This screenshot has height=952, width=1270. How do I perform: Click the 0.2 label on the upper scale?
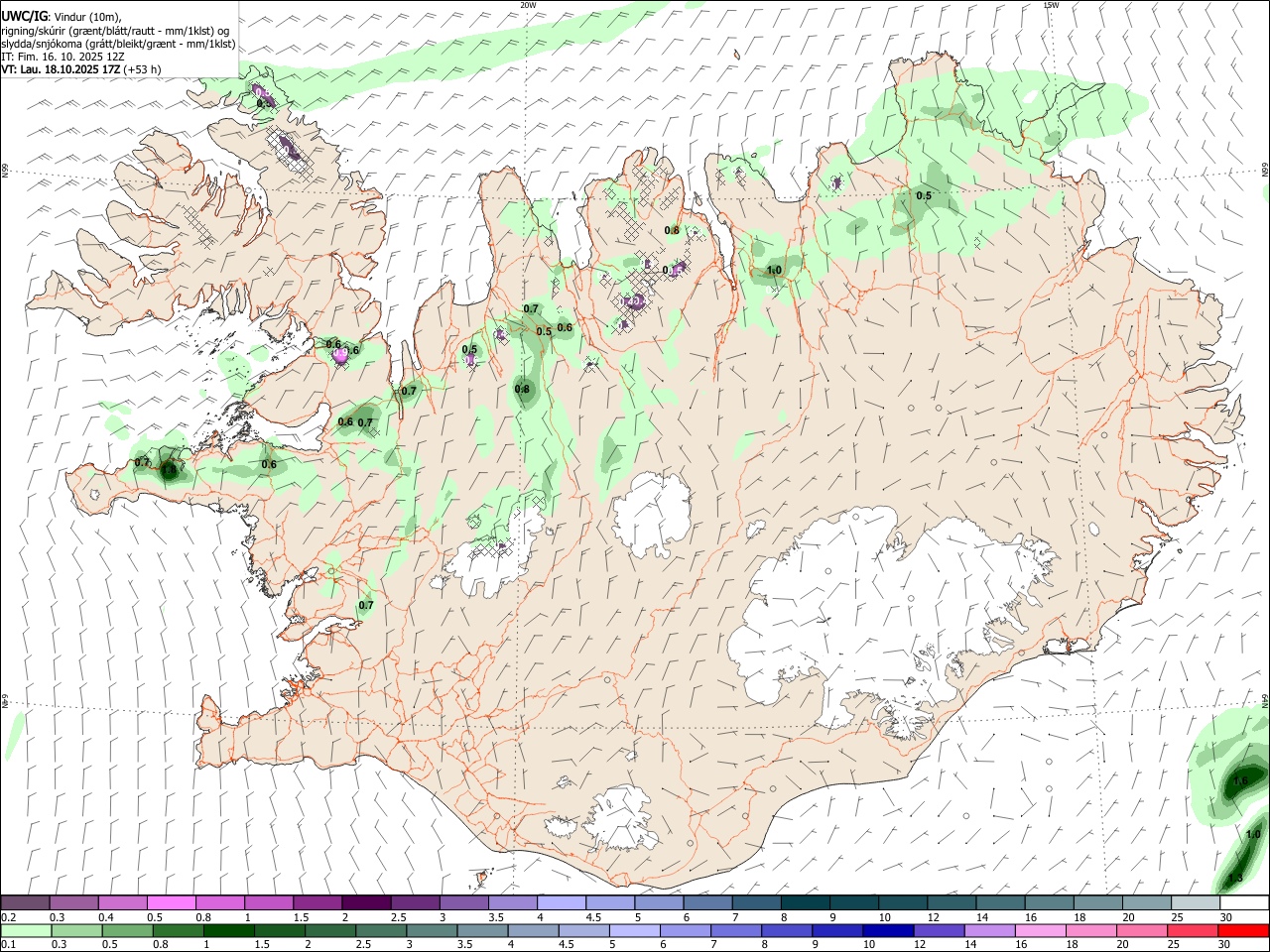pos(8,916)
